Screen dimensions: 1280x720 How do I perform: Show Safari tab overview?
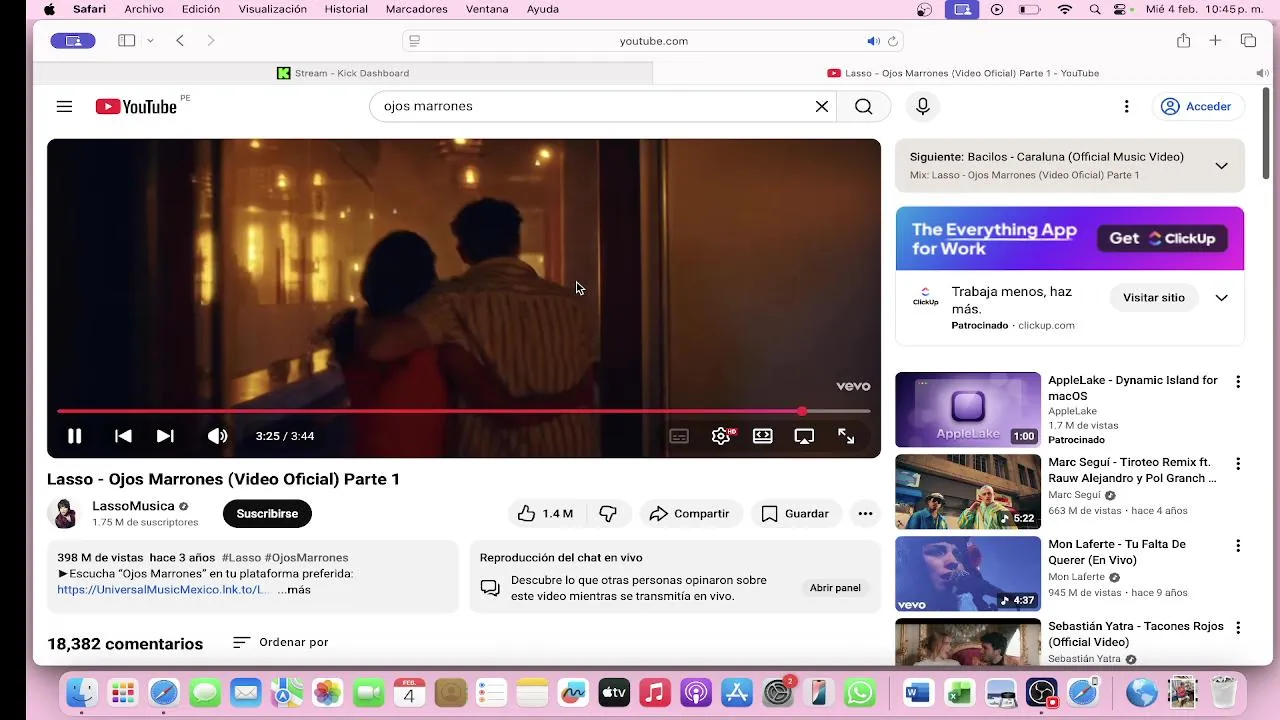pos(1248,41)
